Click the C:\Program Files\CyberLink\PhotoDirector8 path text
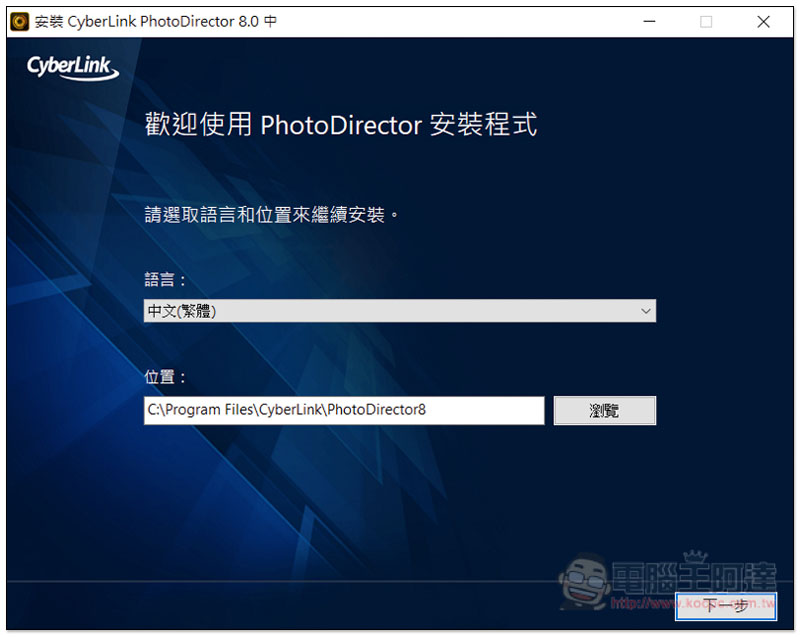 (287, 410)
